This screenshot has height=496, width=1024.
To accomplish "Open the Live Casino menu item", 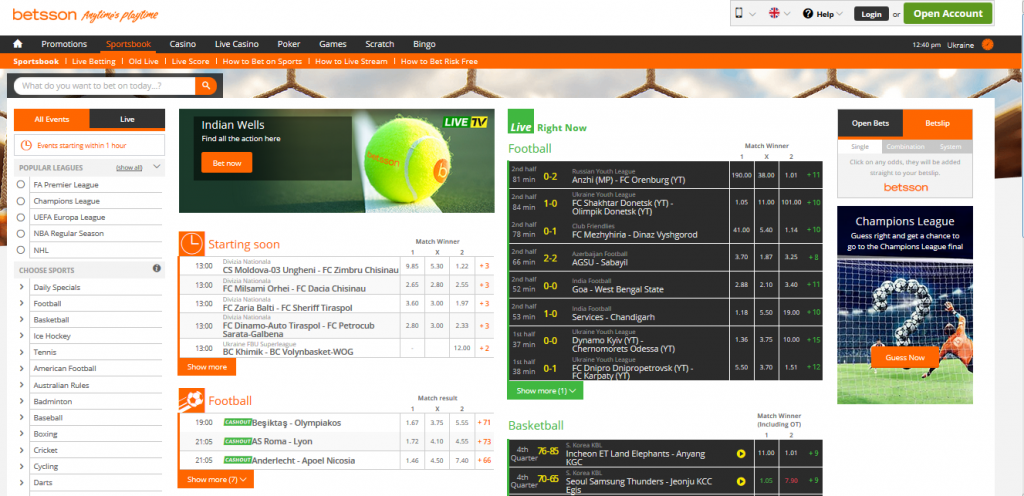I will pos(236,44).
